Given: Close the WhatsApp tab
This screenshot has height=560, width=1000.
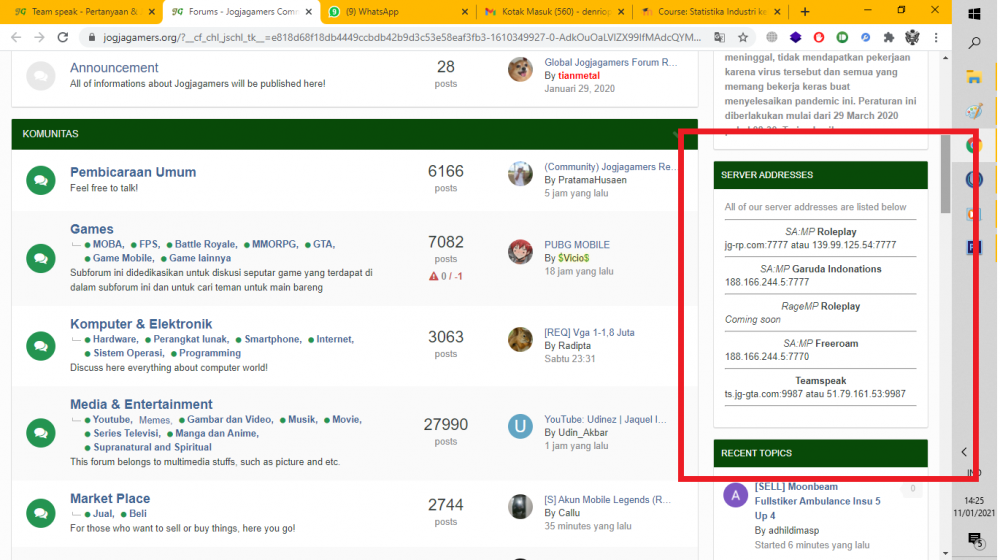Looking at the screenshot, I should [x=464, y=11].
